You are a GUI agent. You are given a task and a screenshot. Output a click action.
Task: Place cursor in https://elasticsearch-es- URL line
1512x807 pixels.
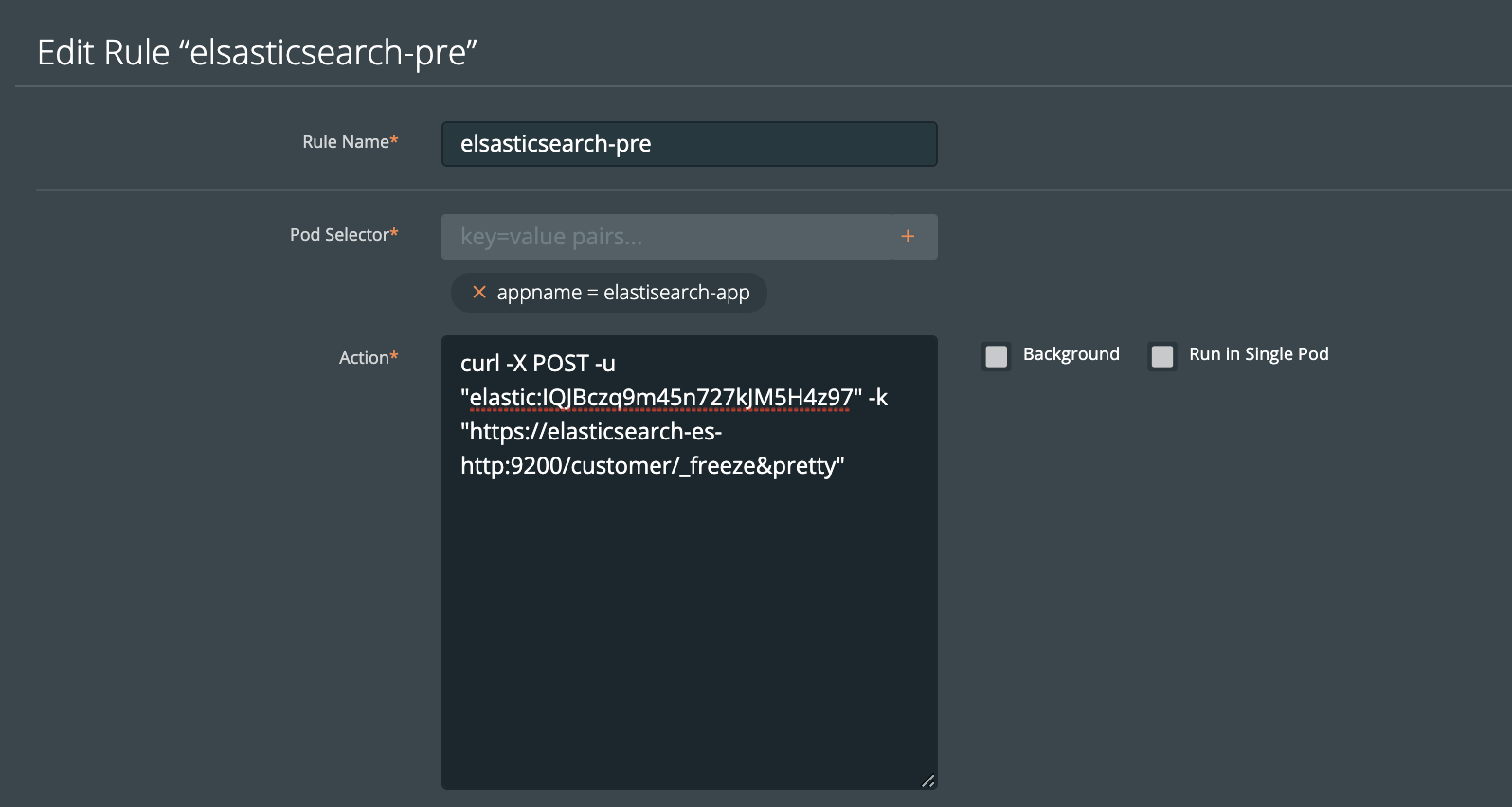pyautogui.click(x=591, y=432)
